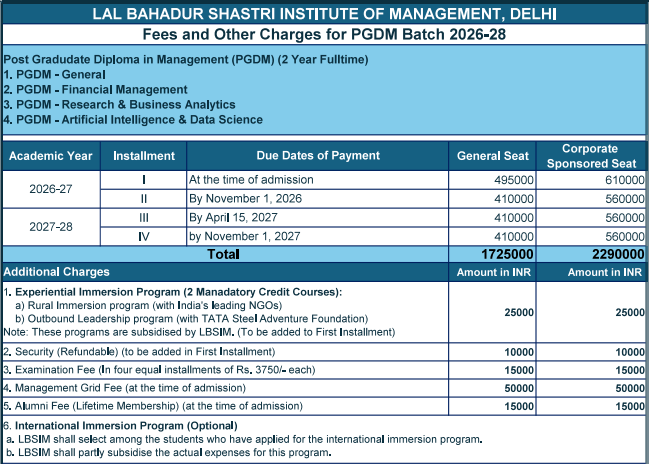The width and height of the screenshot is (651, 464).
Task: Select the PGDM - Financial Management line
Action: point(95,90)
